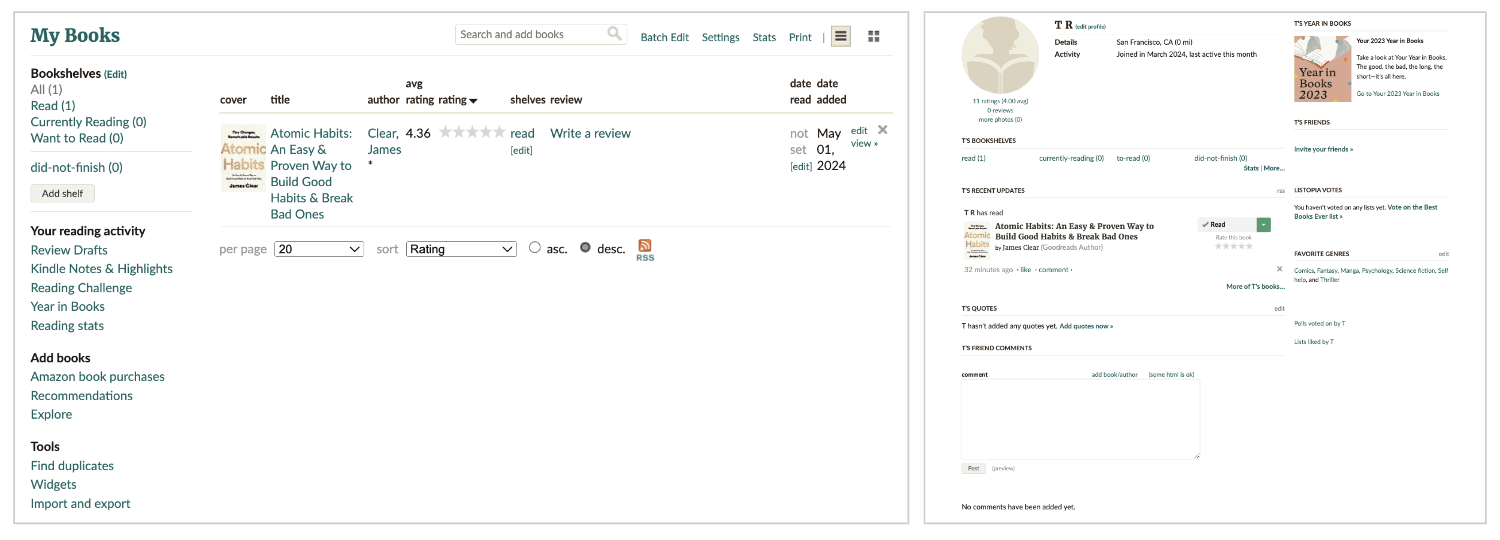The height and width of the screenshot is (540, 1500).
Task: Click inside the comment text area
Action: coord(1081,419)
